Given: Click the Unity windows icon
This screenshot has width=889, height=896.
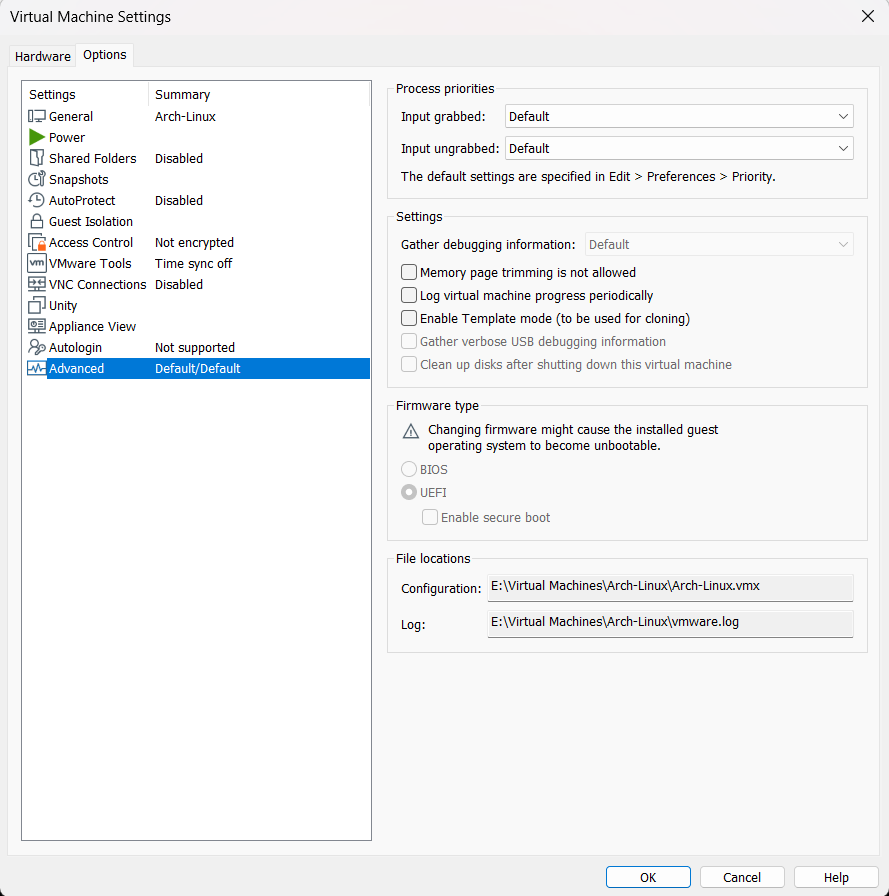Looking at the screenshot, I should tap(37, 305).
